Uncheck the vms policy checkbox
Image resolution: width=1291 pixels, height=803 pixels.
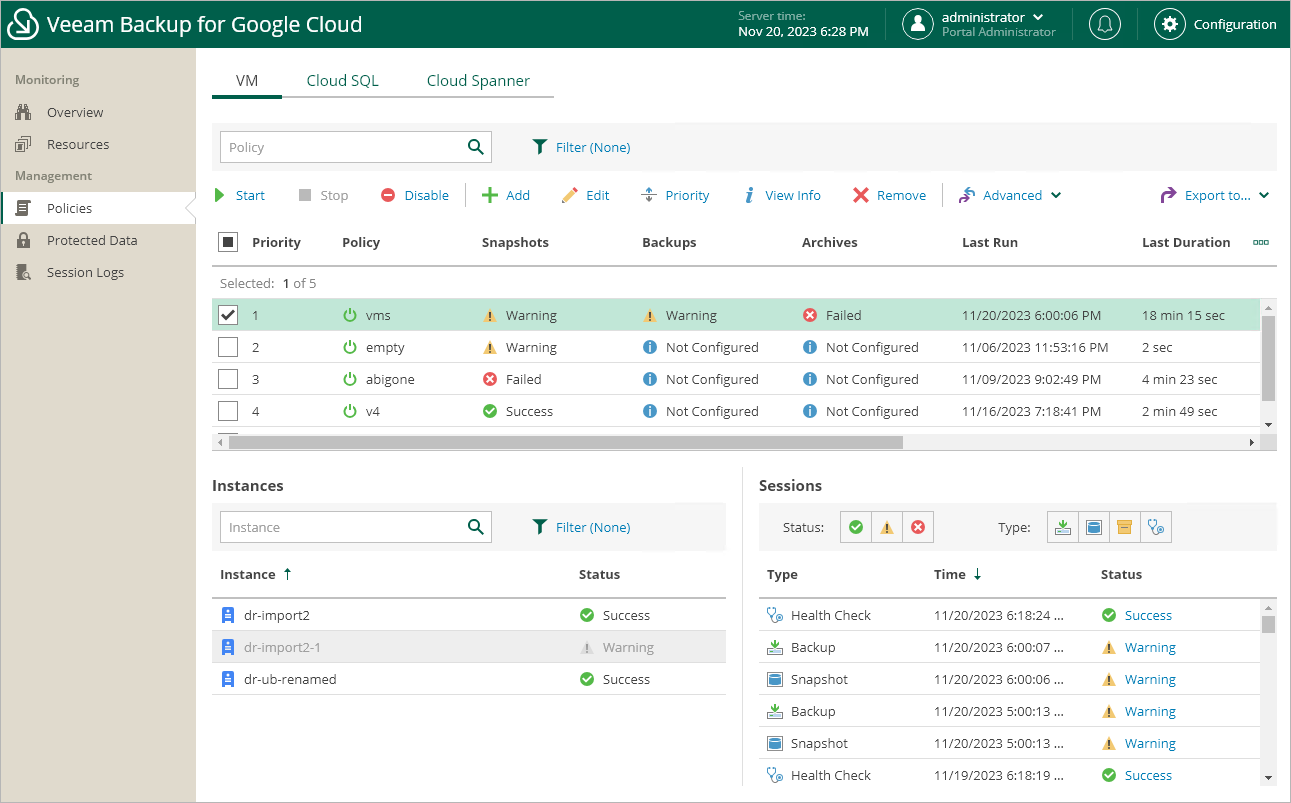coord(228,315)
